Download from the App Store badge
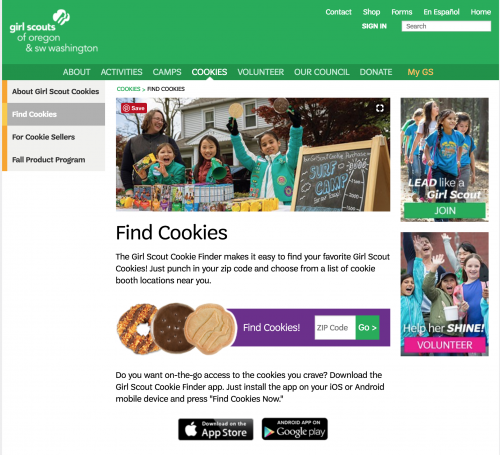 coord(216,429)
